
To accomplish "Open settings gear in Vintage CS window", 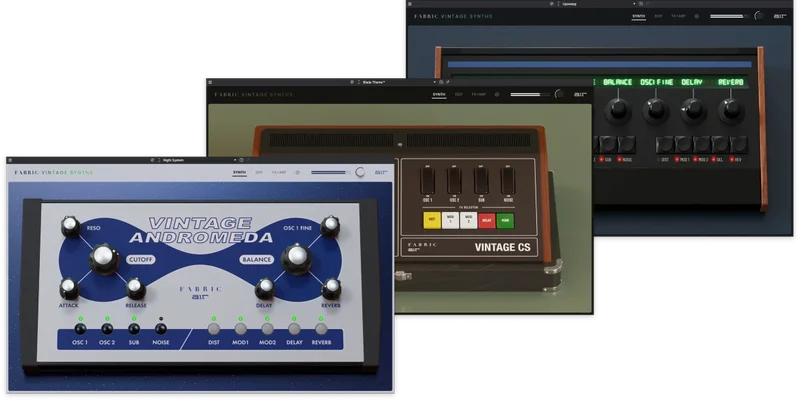I will 496,94.
